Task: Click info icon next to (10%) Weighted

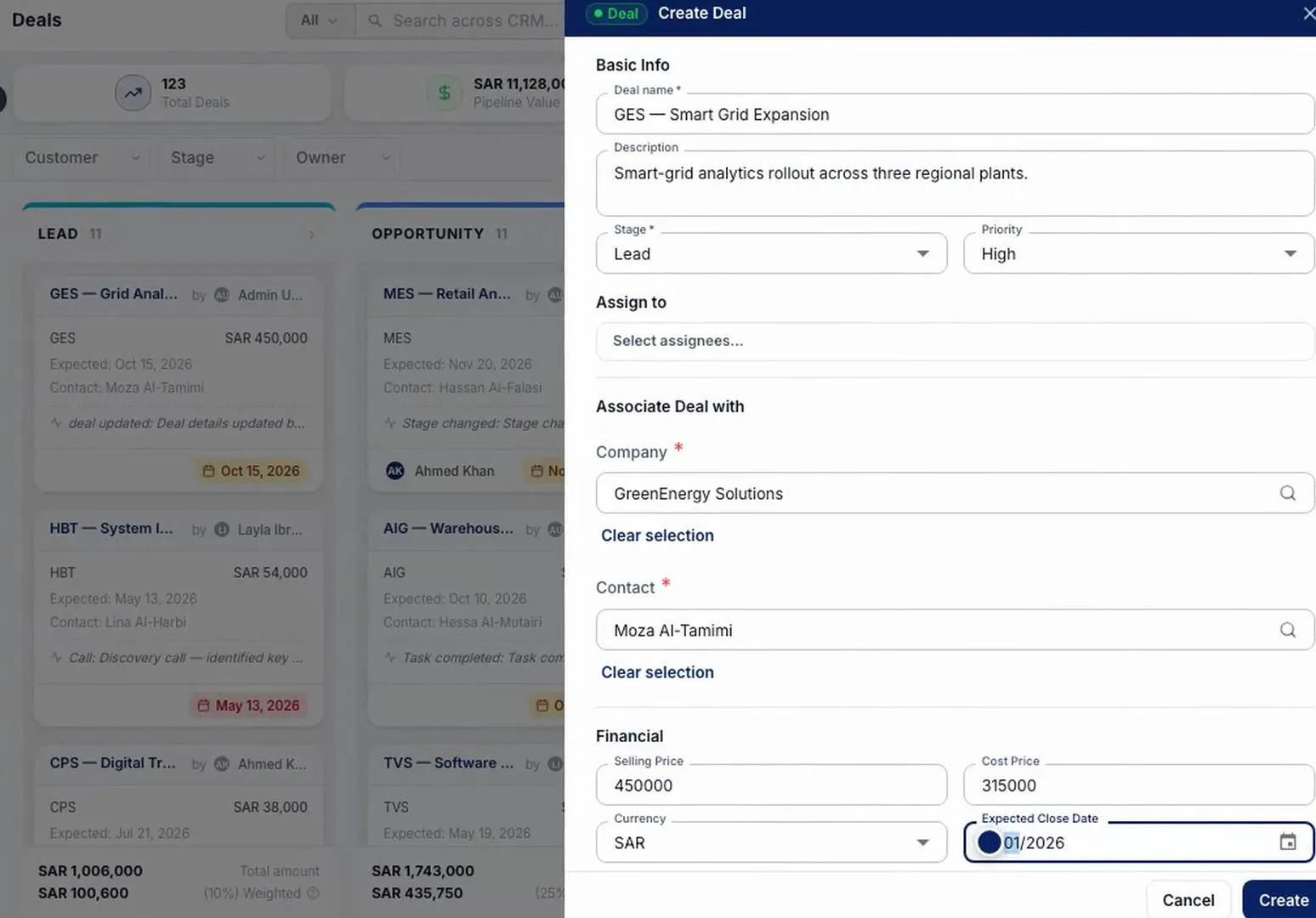Action: (313, 893)
